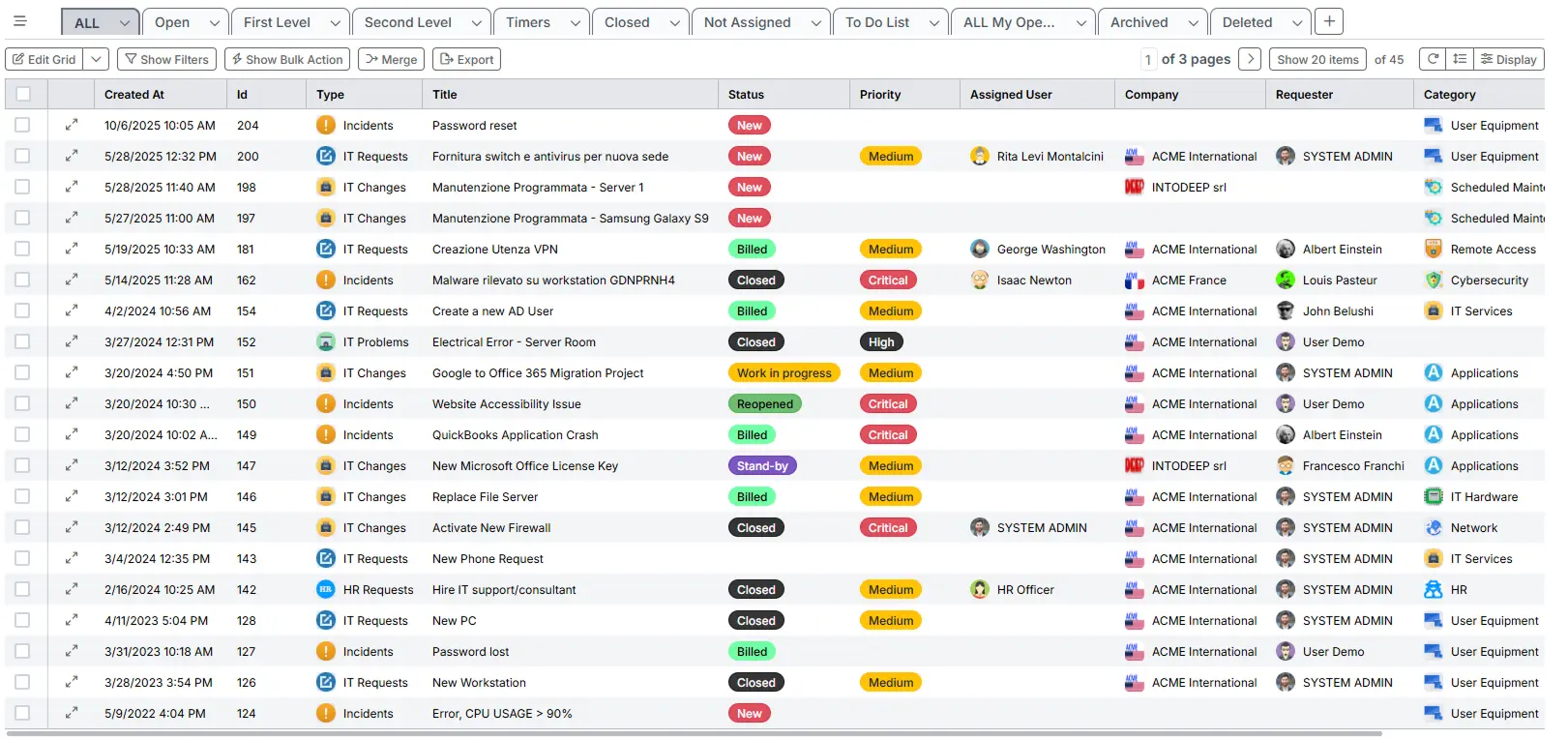Toggle the select-all header checkbox
This screenshot has width=1568, height=739.
[23, 94]
